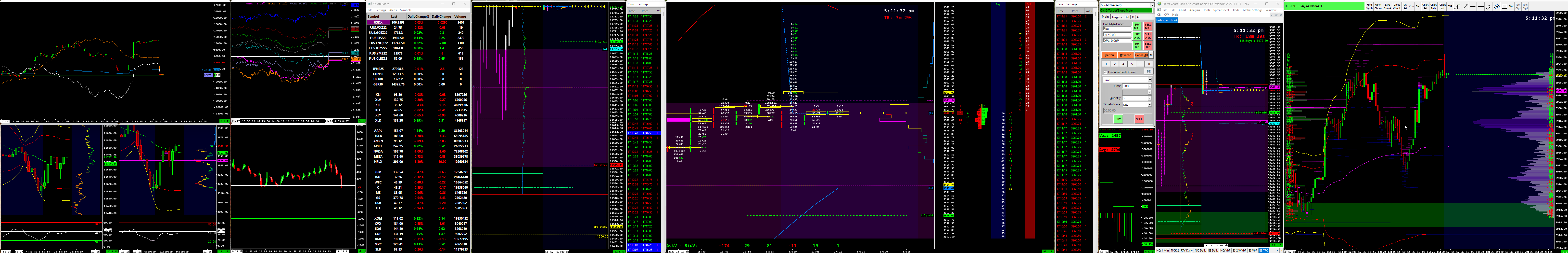The width and height of the screenshot is (1568, 253).
Task: Switch to the Main tab in trade window
Action: click(x=1105, y=17)
